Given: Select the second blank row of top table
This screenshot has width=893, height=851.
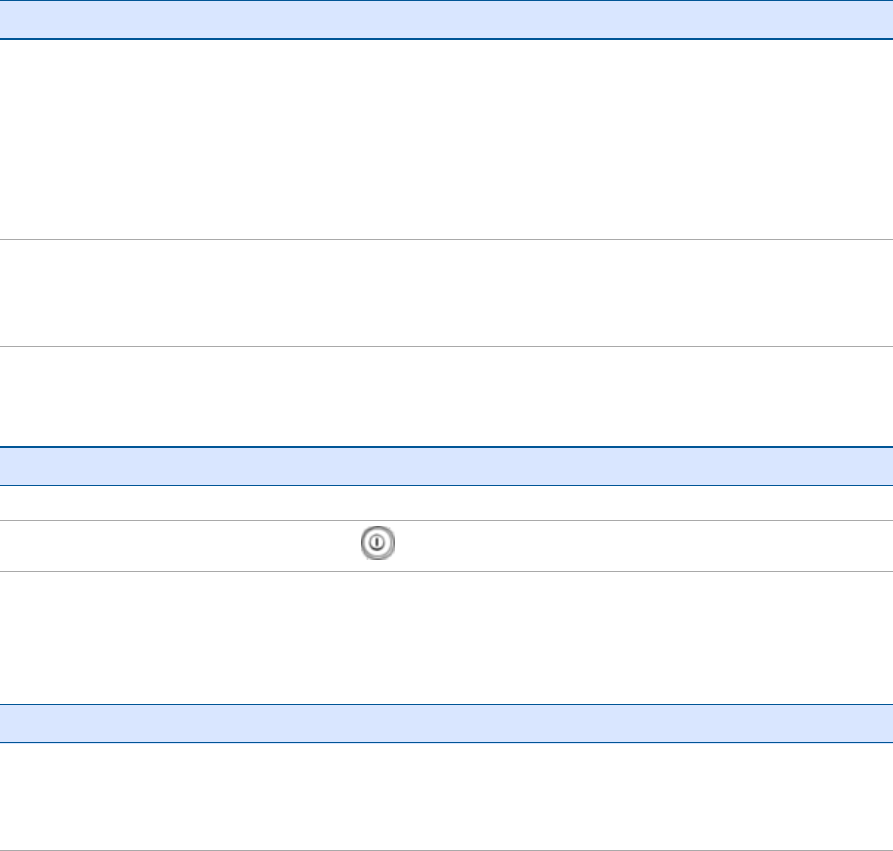Looking at the screenshot, I should 446,293.
